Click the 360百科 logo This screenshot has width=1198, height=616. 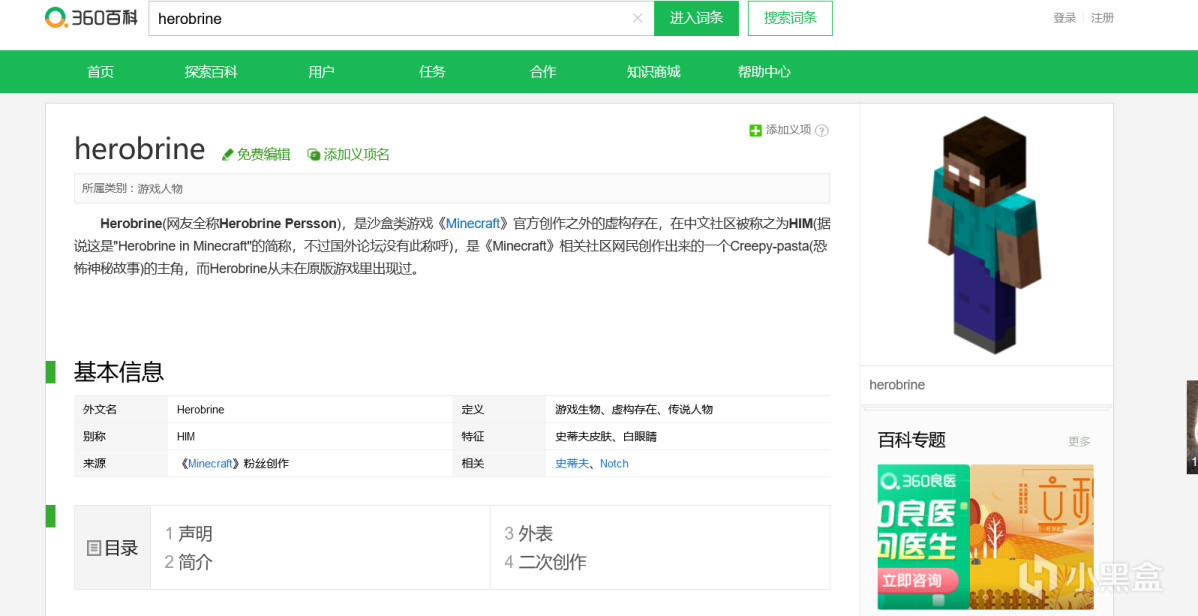91,18
